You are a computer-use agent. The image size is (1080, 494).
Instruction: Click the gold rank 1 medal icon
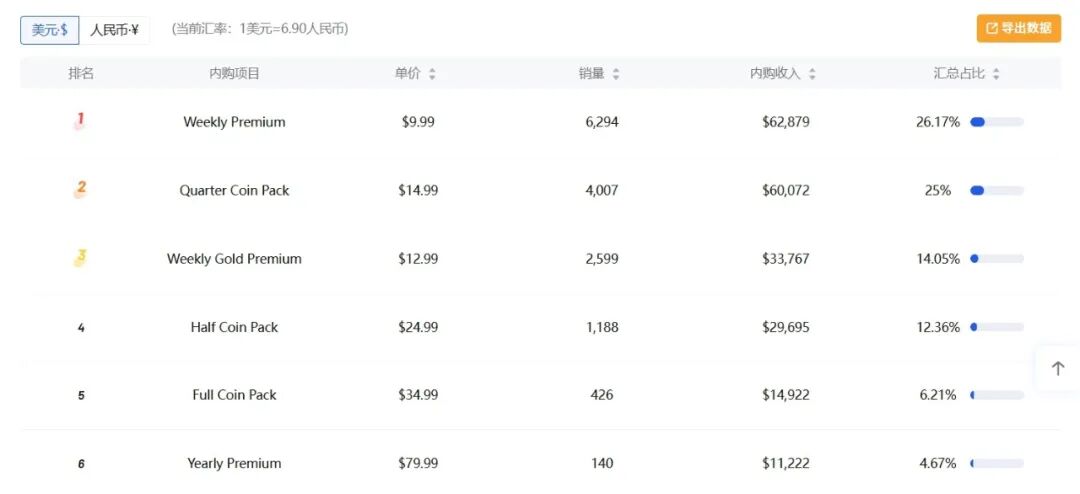pos(80,122)
